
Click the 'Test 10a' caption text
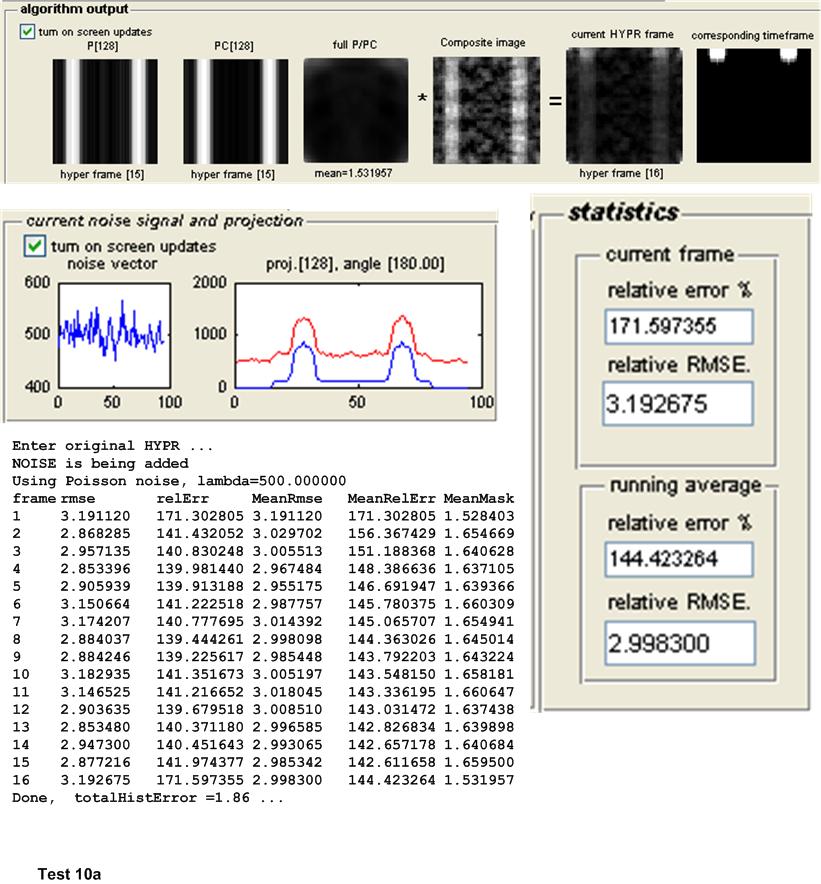[69, 874]
